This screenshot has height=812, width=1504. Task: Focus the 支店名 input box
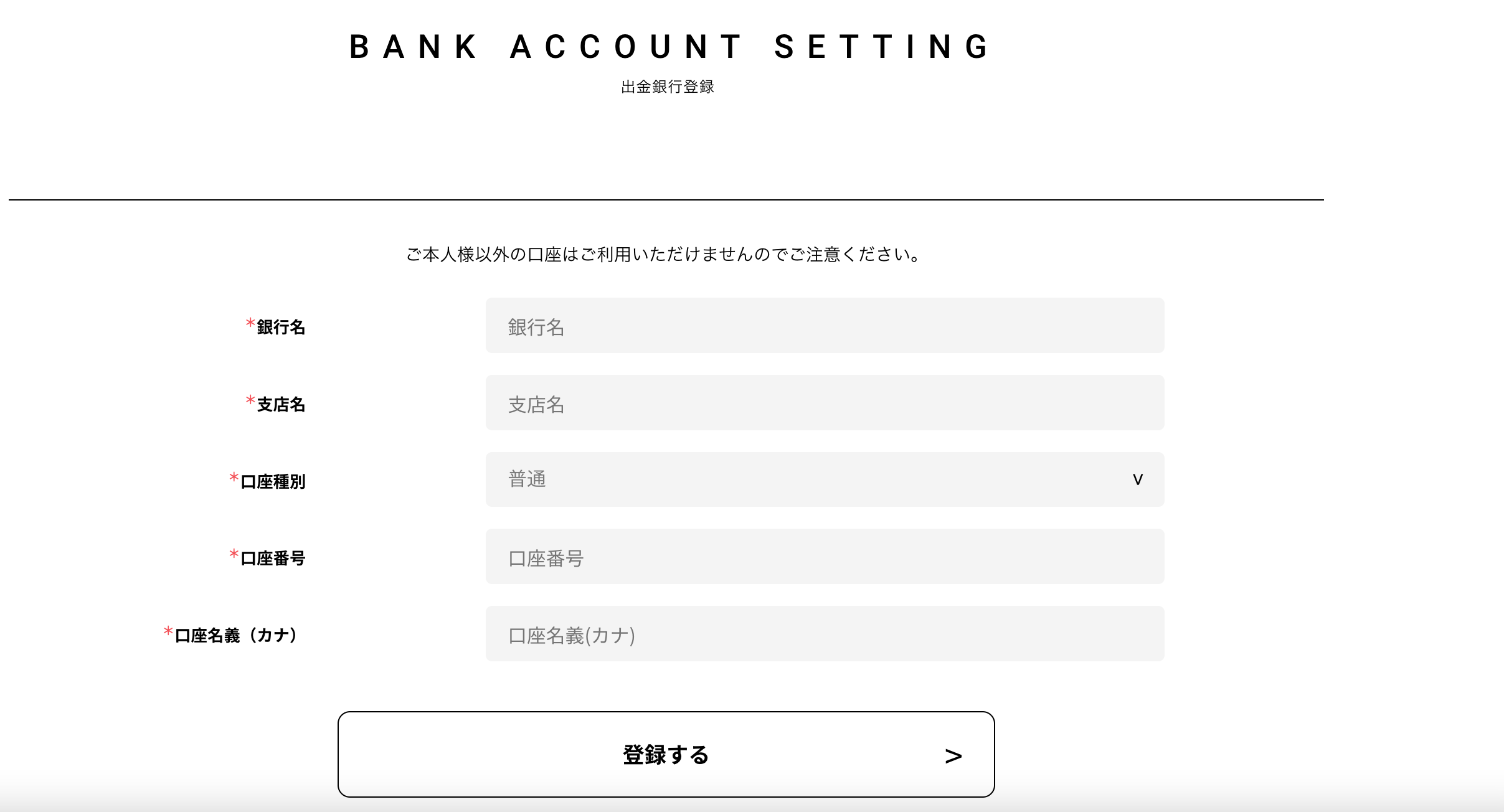point(825,402)
